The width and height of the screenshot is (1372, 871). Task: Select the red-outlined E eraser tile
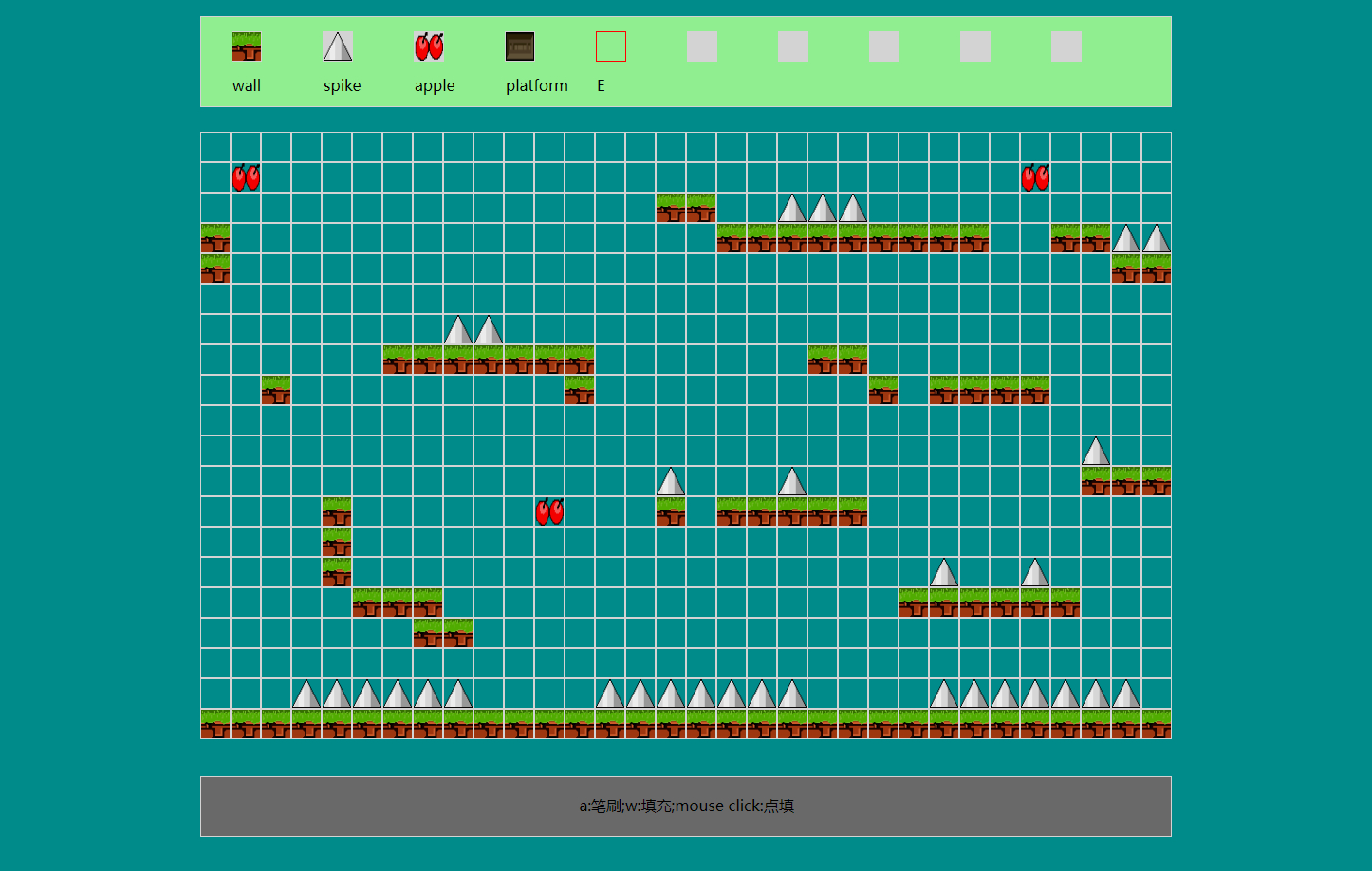(611, 46)
